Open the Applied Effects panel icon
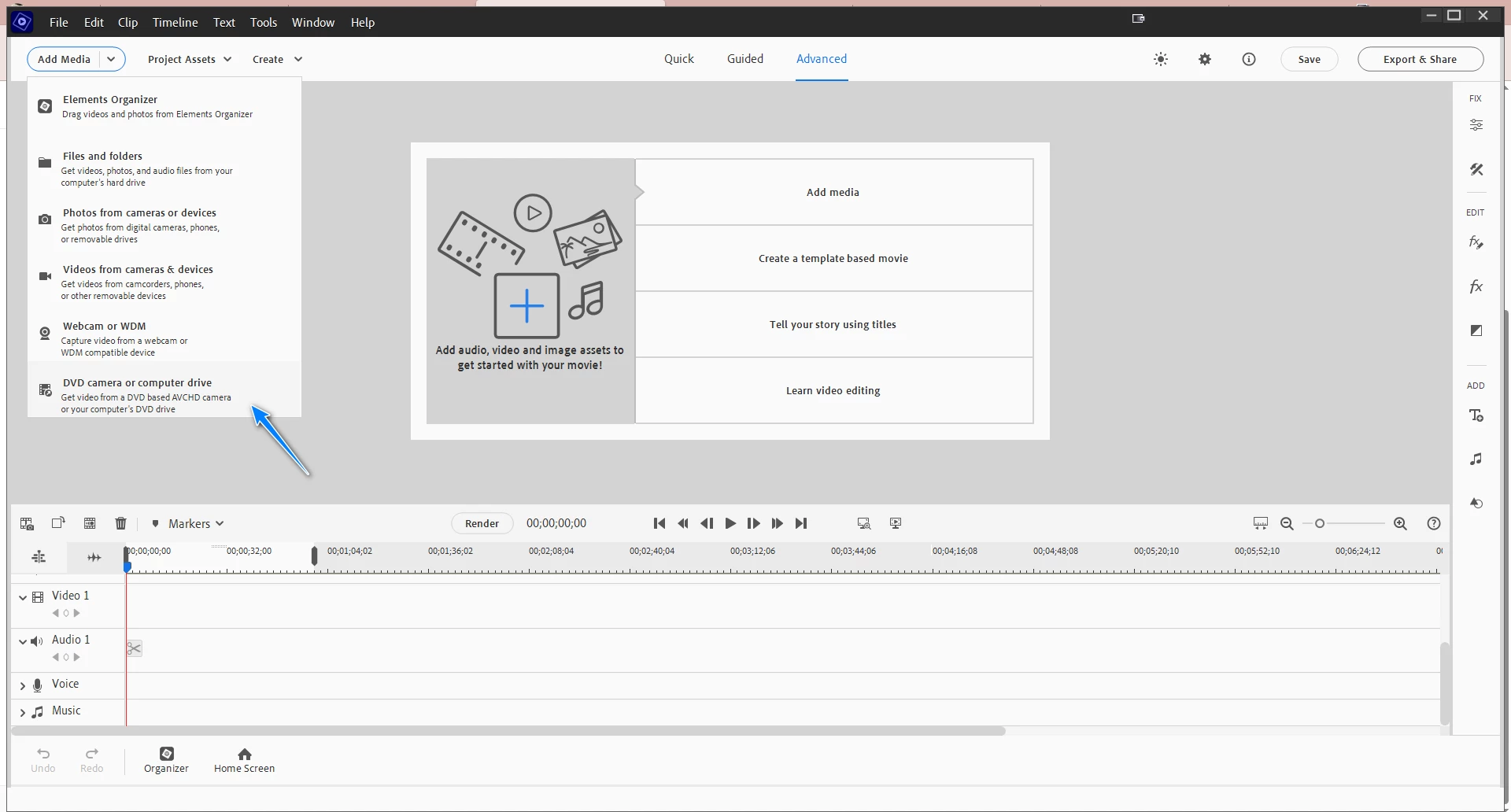 click(x=1476, y=242)
